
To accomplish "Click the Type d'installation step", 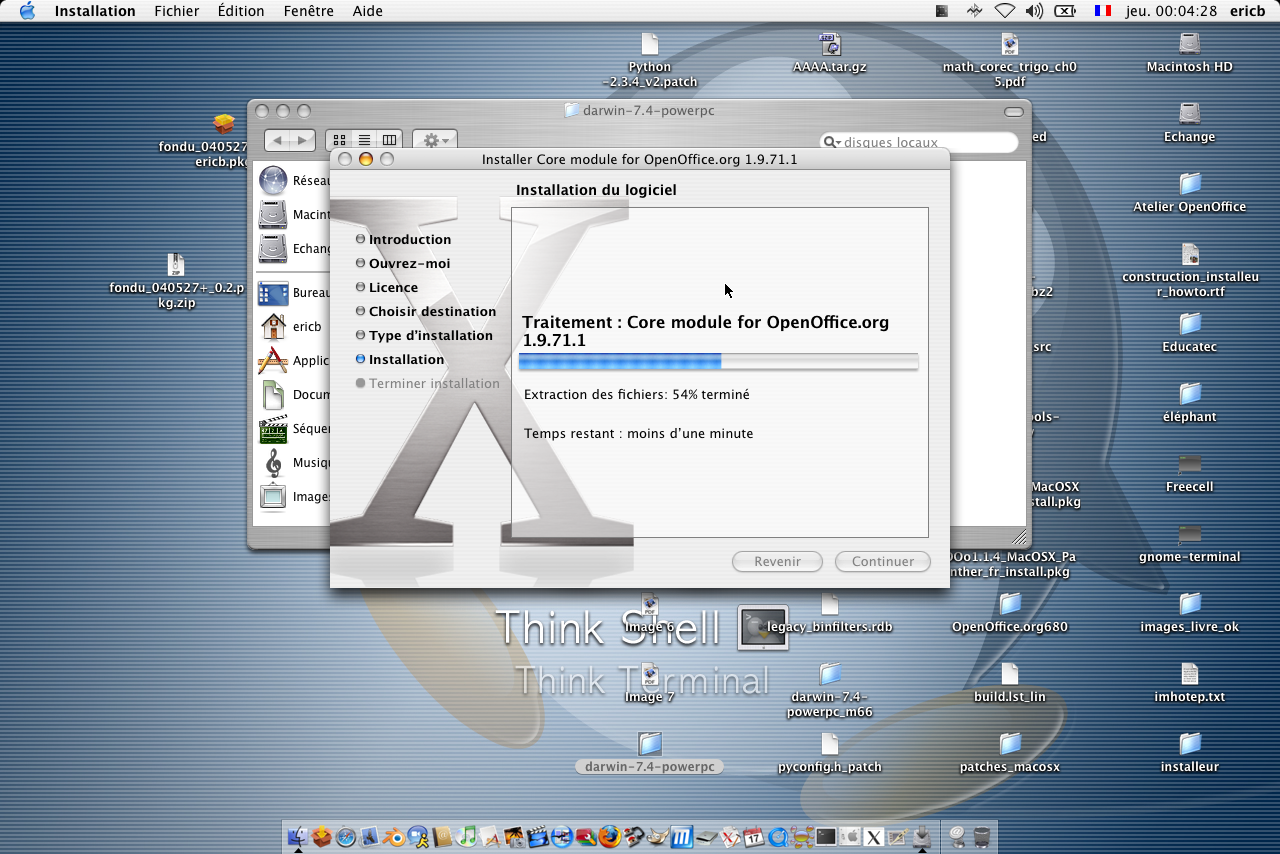I will tap(424, 335).
